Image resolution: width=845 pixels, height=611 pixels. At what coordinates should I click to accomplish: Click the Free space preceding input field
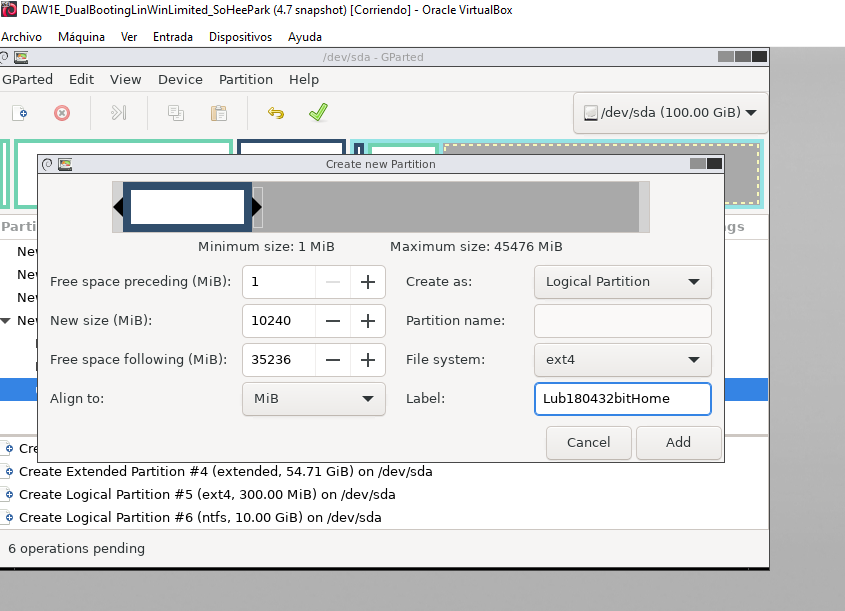click(279, 282)
